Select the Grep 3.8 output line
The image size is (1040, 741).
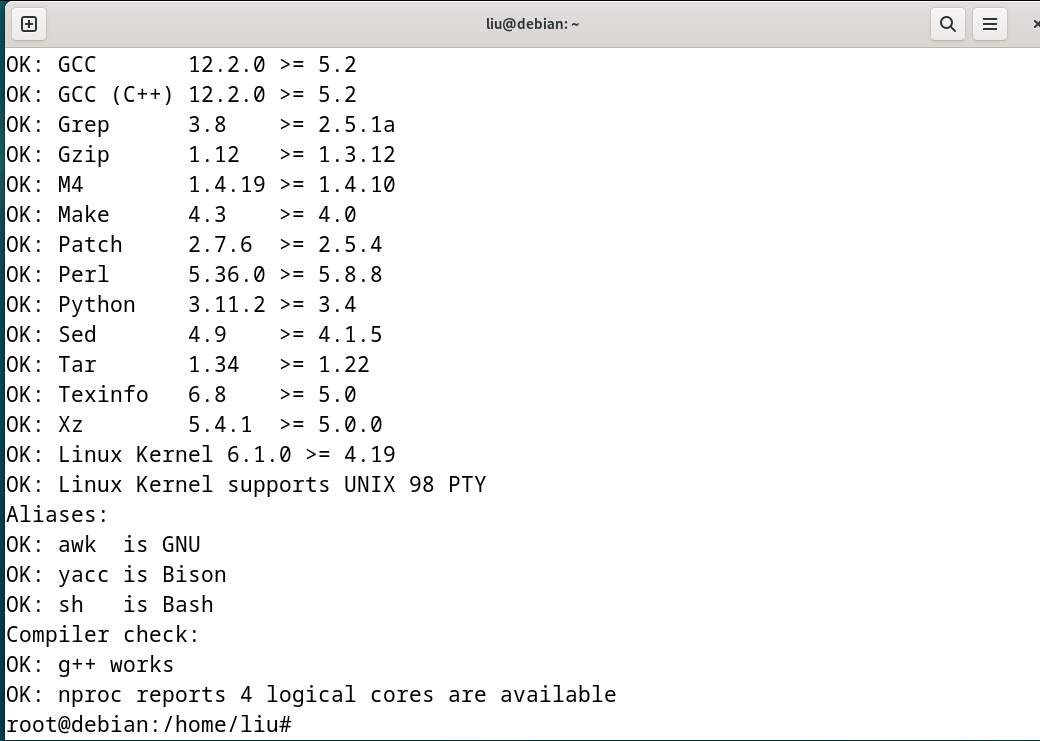click(x=200, y=124)
